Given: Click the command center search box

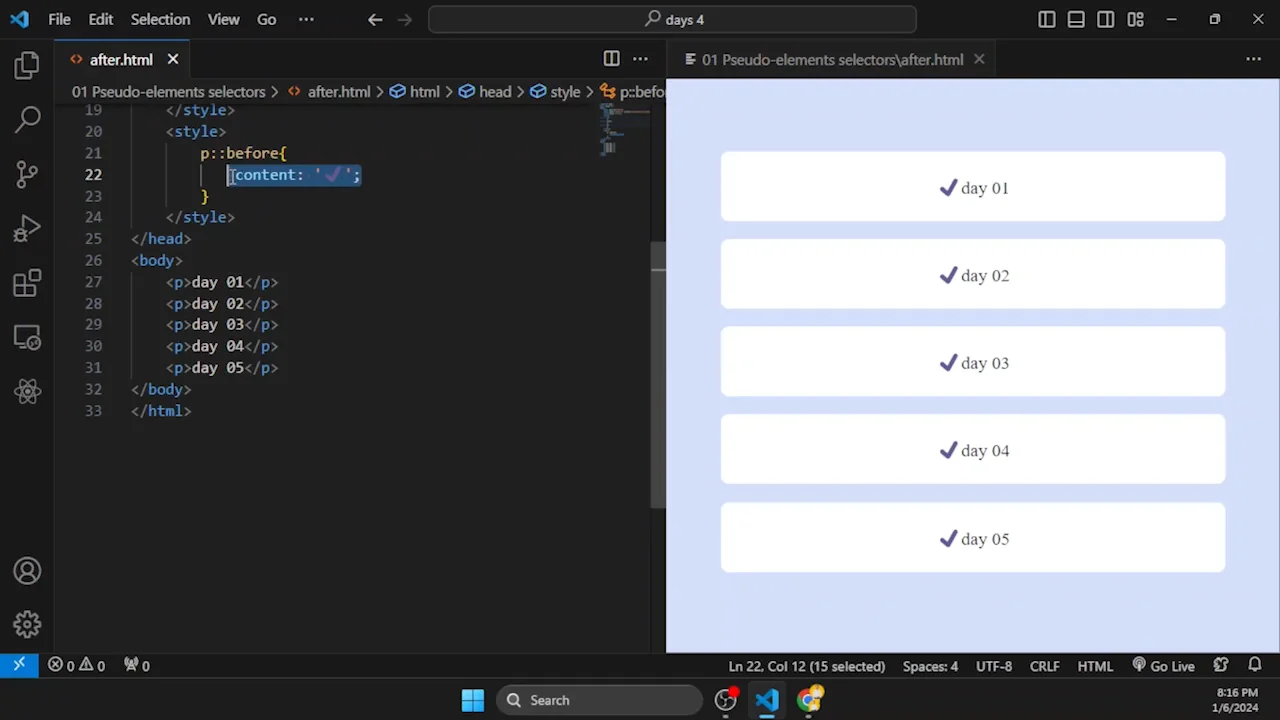Looking at the screenshot, I should pos(672,19).
